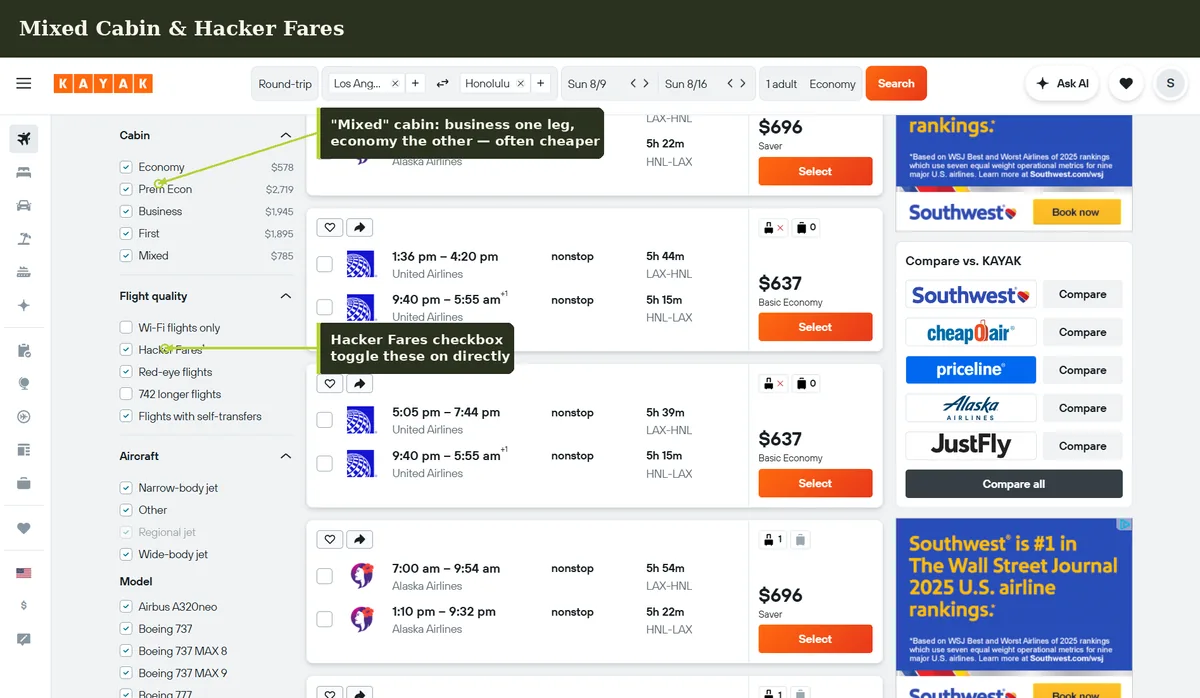The image size is (1200, 698).
Task: Remove Honolulu from destination field
Action: click(x=521, y=84)
